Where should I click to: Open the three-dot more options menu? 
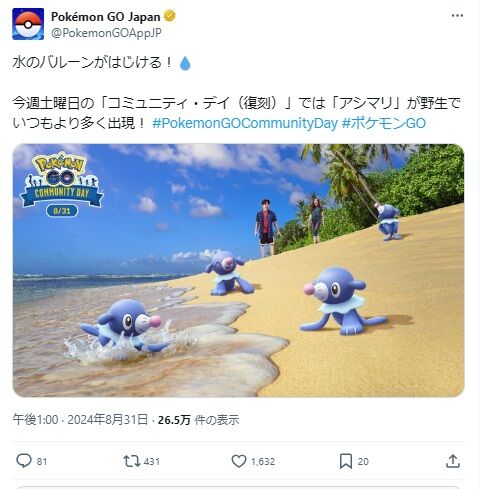[x=457, y=16]
